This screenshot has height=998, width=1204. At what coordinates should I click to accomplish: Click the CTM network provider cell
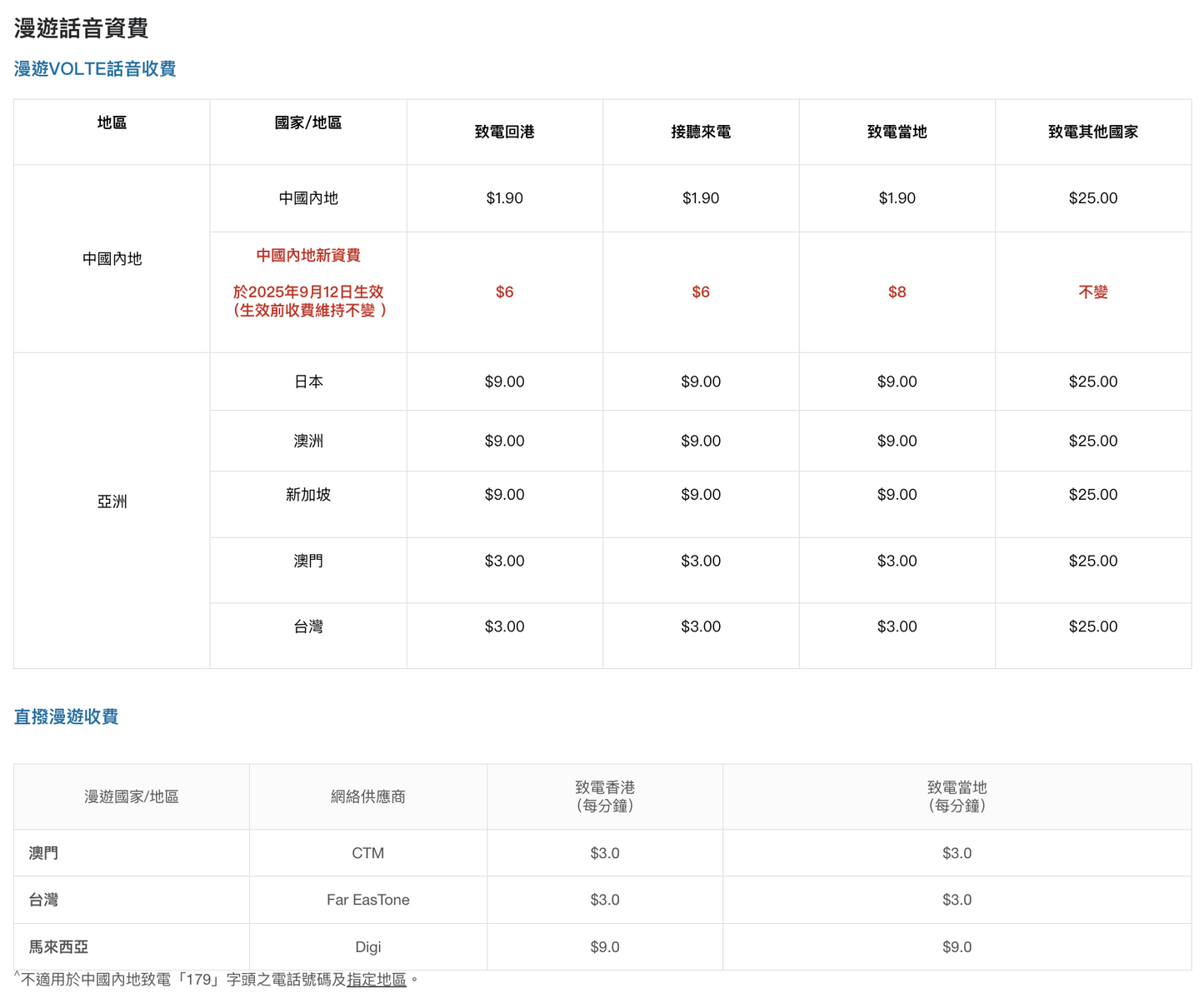367,852
